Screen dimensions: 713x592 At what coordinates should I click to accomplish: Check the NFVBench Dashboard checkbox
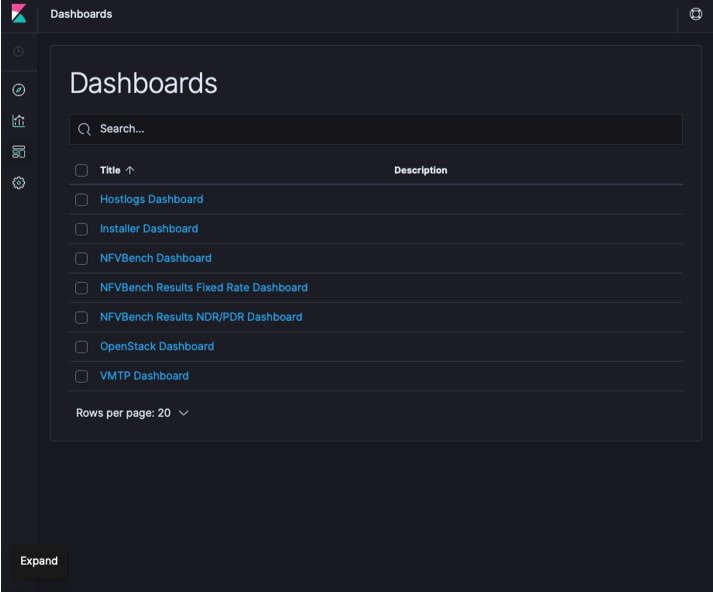(81, 259)
